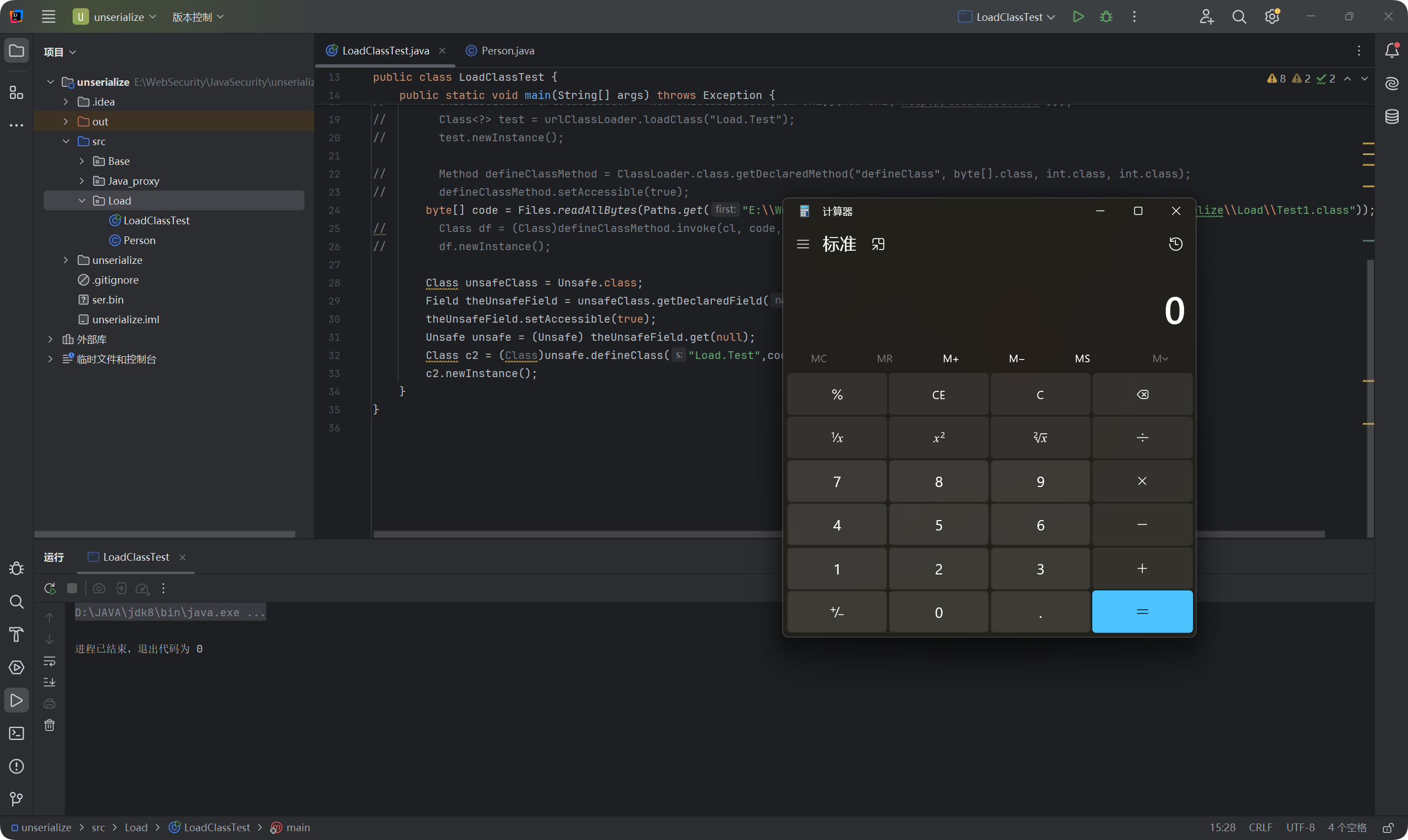Click the calculator M+ button
1408x840 pixels.
[x=950, y=359]
